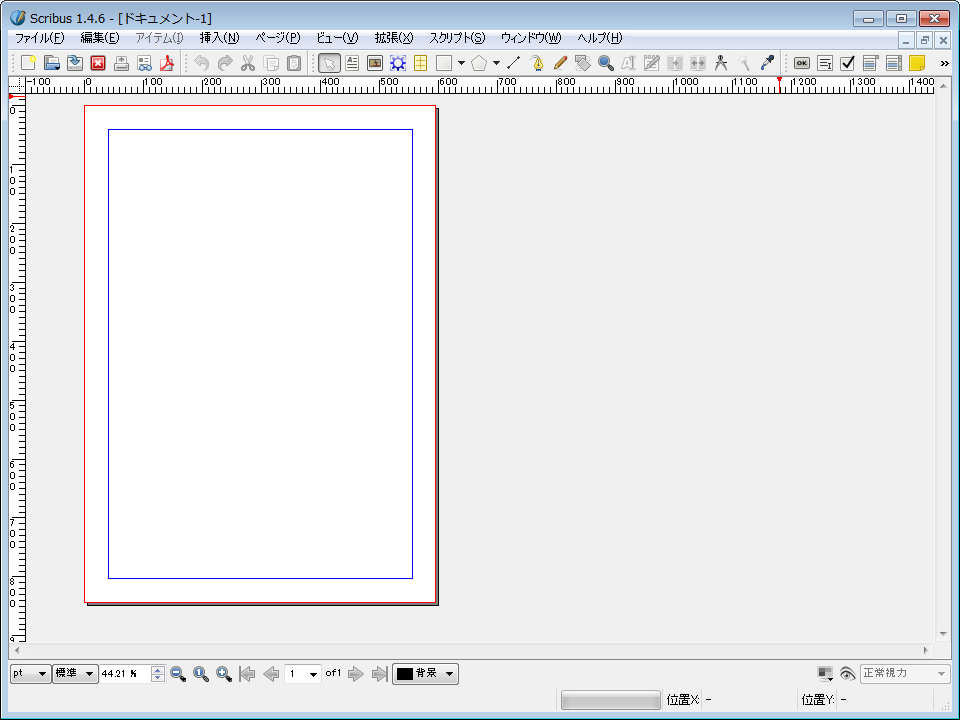Select the Insert Polygon tool
The image size is (960, 720).
point(479,63)
